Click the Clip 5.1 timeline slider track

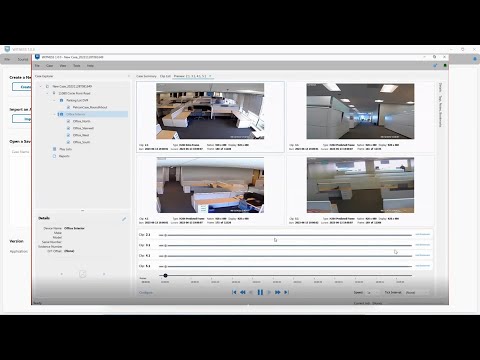[285, 266]
